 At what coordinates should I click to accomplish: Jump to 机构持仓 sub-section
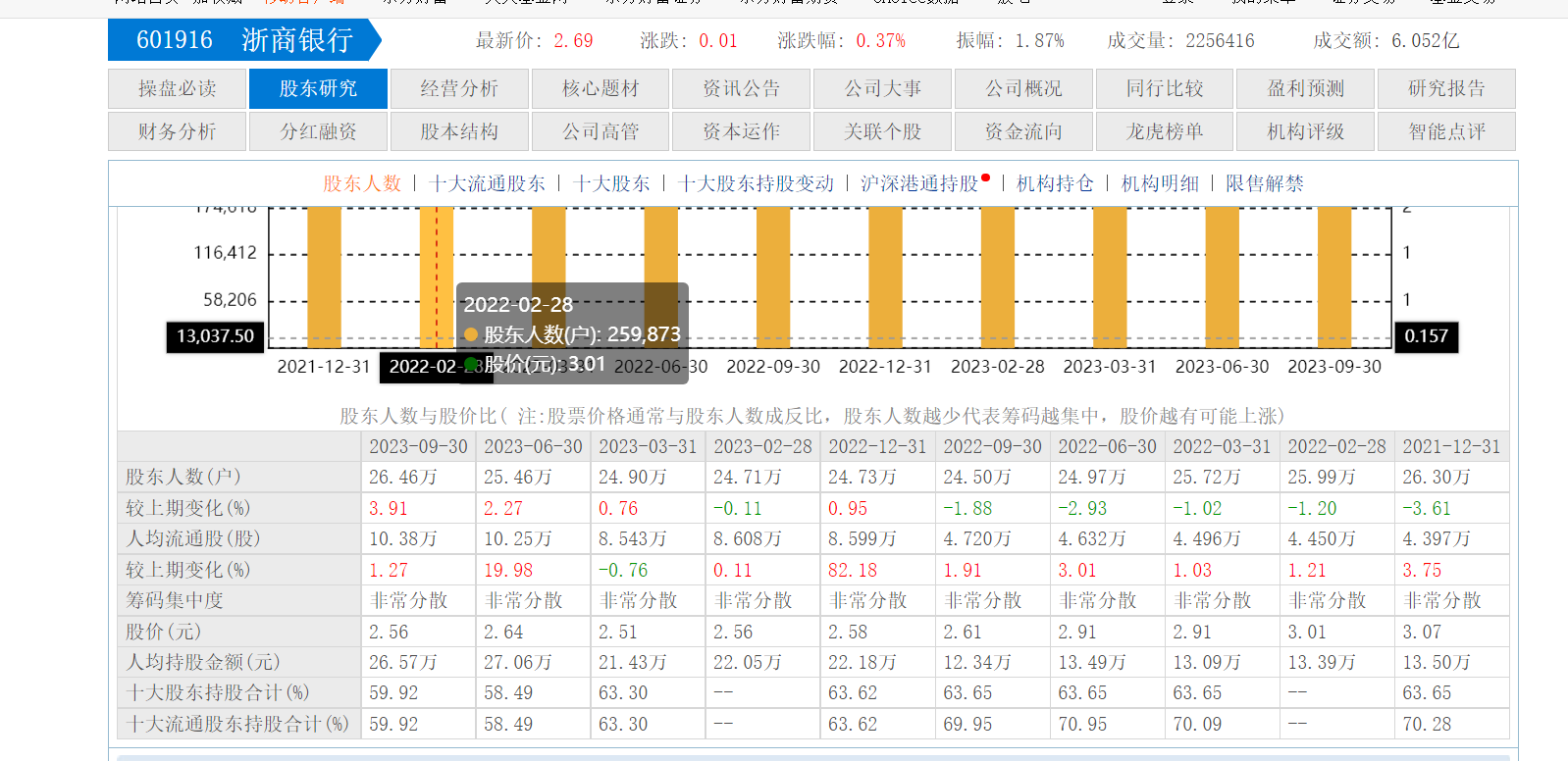pyautogui.click(x=1055, y=183)
